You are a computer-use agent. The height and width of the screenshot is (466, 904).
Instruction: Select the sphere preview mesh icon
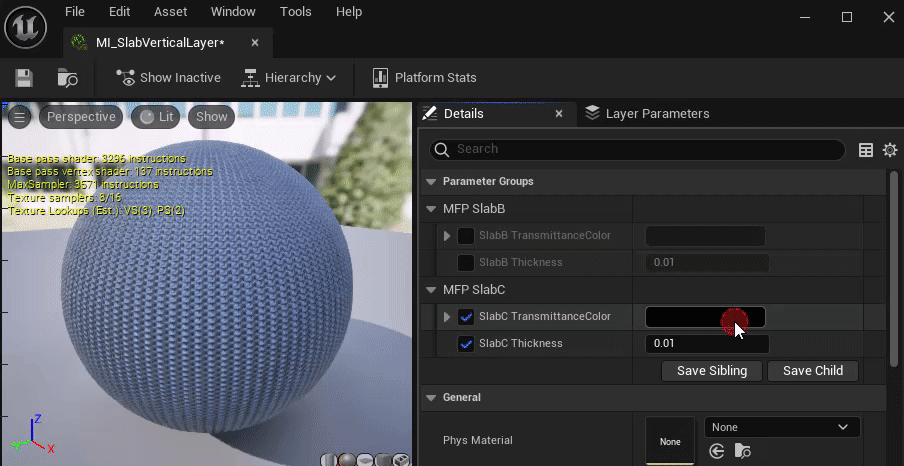[346, 460]
